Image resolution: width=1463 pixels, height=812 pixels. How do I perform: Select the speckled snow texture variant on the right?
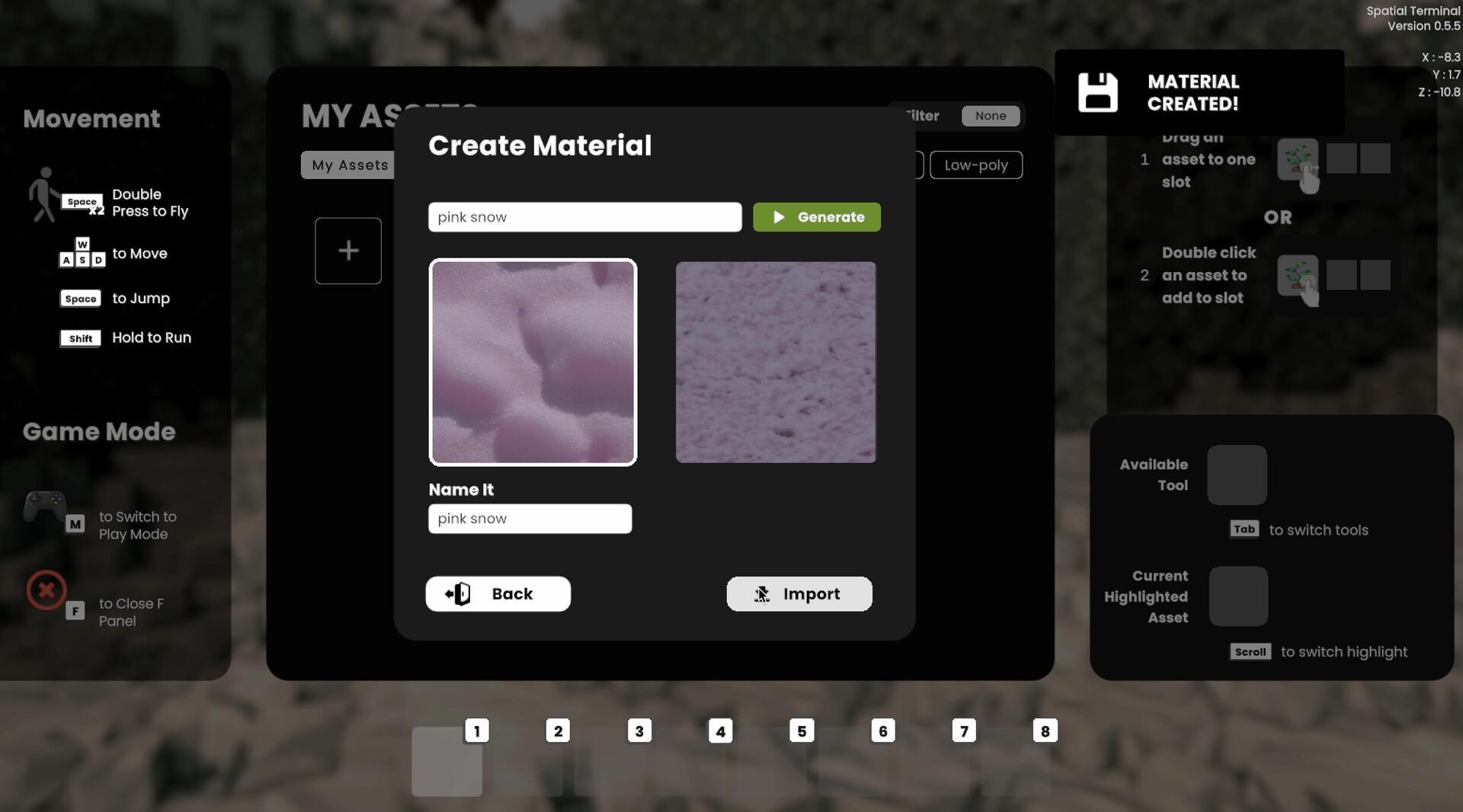(x=776, y=363)
